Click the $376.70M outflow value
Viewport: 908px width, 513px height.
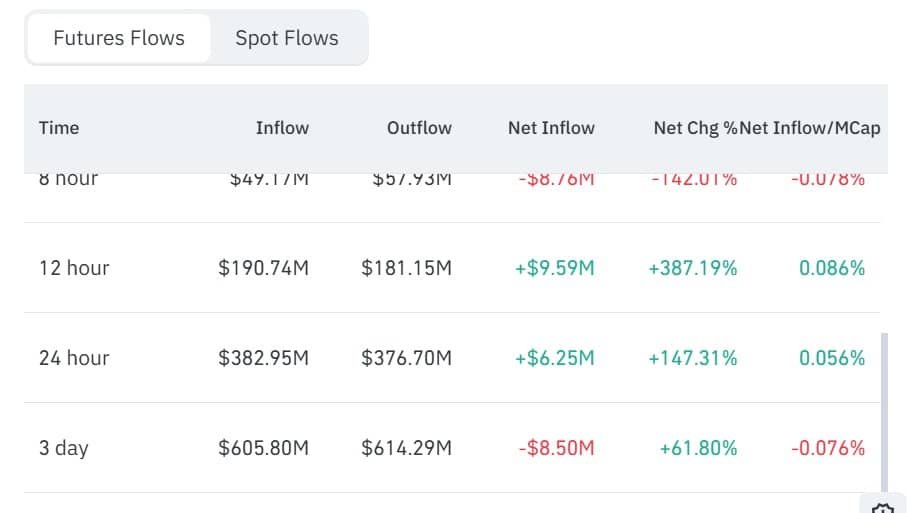point(407,358)
